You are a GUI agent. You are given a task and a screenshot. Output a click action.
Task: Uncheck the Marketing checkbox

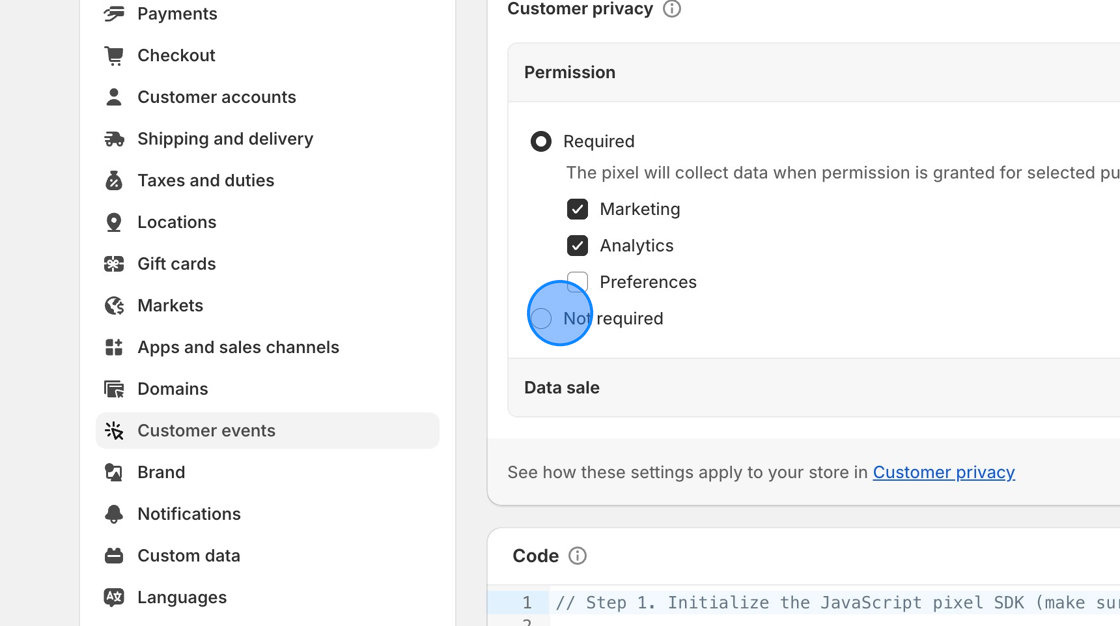click(577, 209)
